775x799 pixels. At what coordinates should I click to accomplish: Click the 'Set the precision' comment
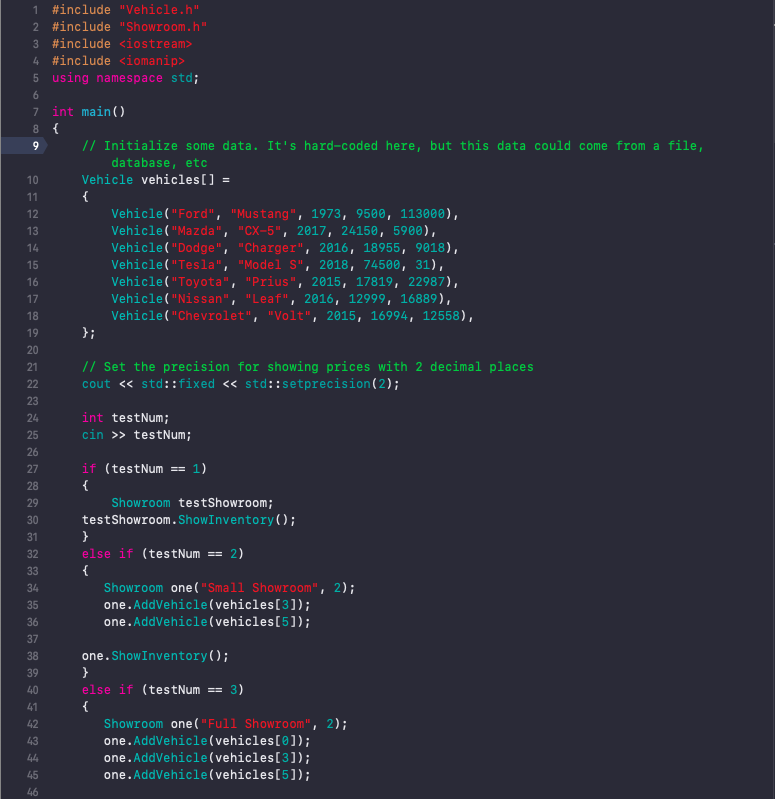pos(307,367)
